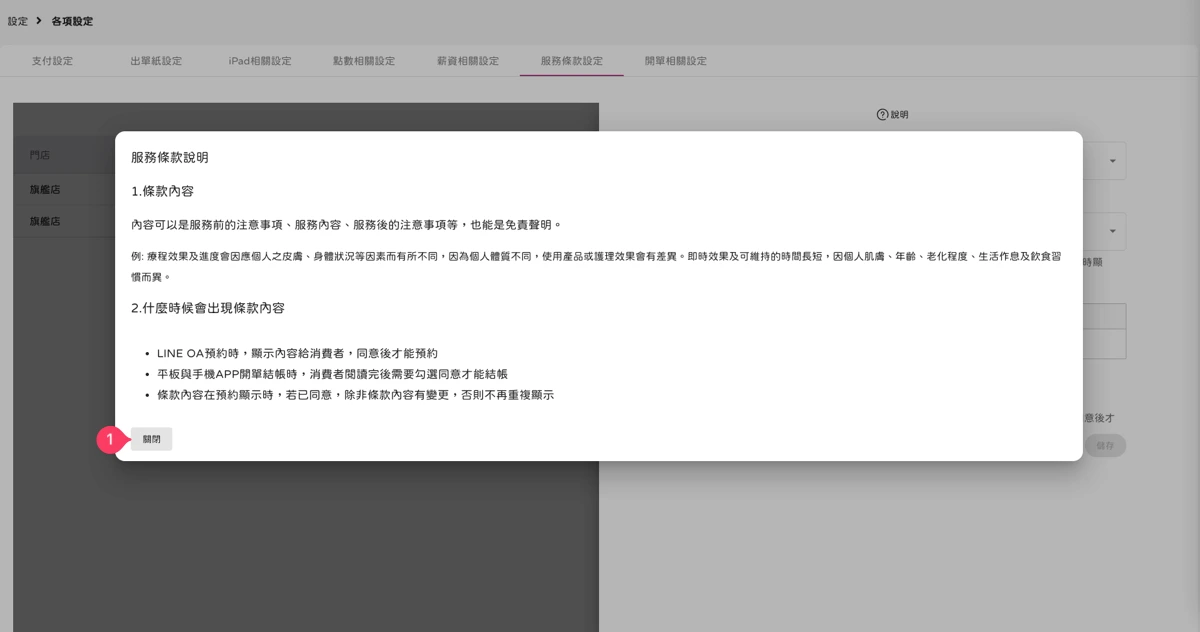1200x632 pixels.
Task: Close the 服務條款說明 dialog with 關閉
Action: (151, 439)
